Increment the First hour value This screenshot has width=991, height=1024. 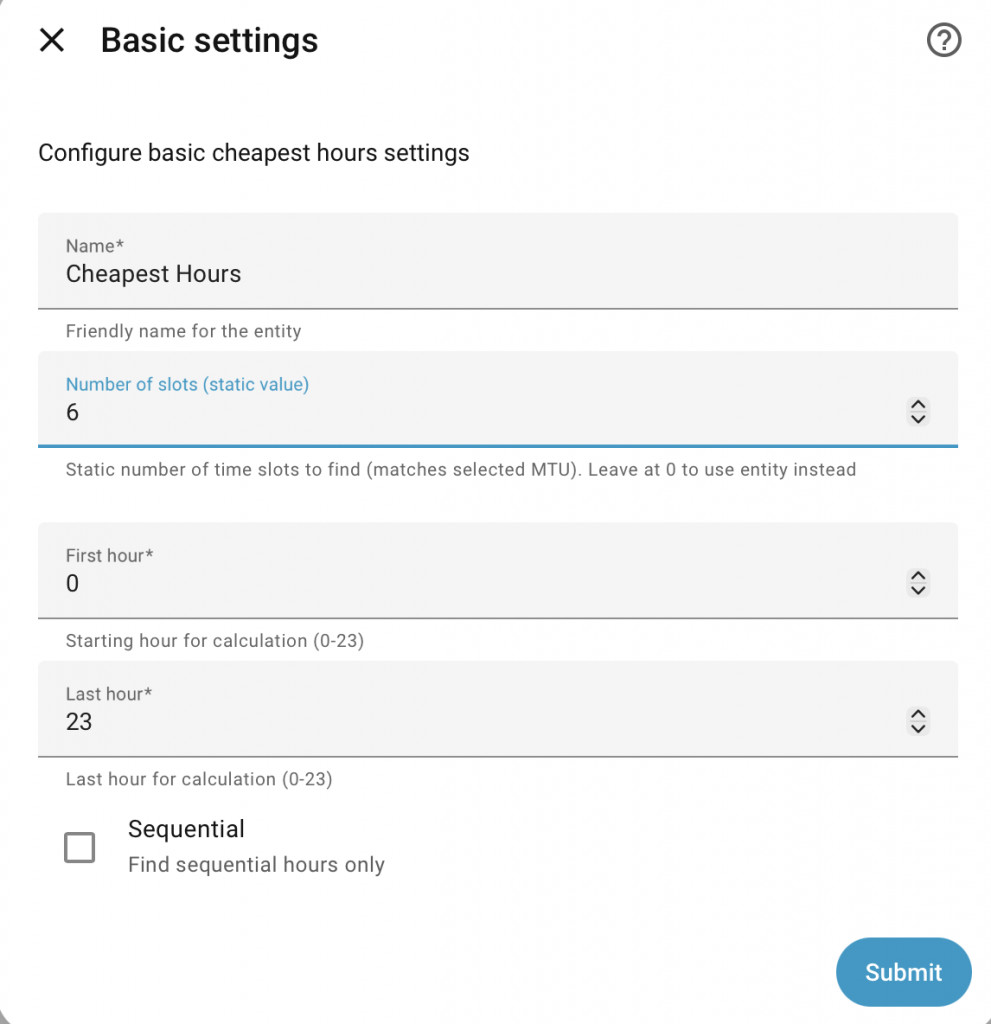[x=918, y=576]
